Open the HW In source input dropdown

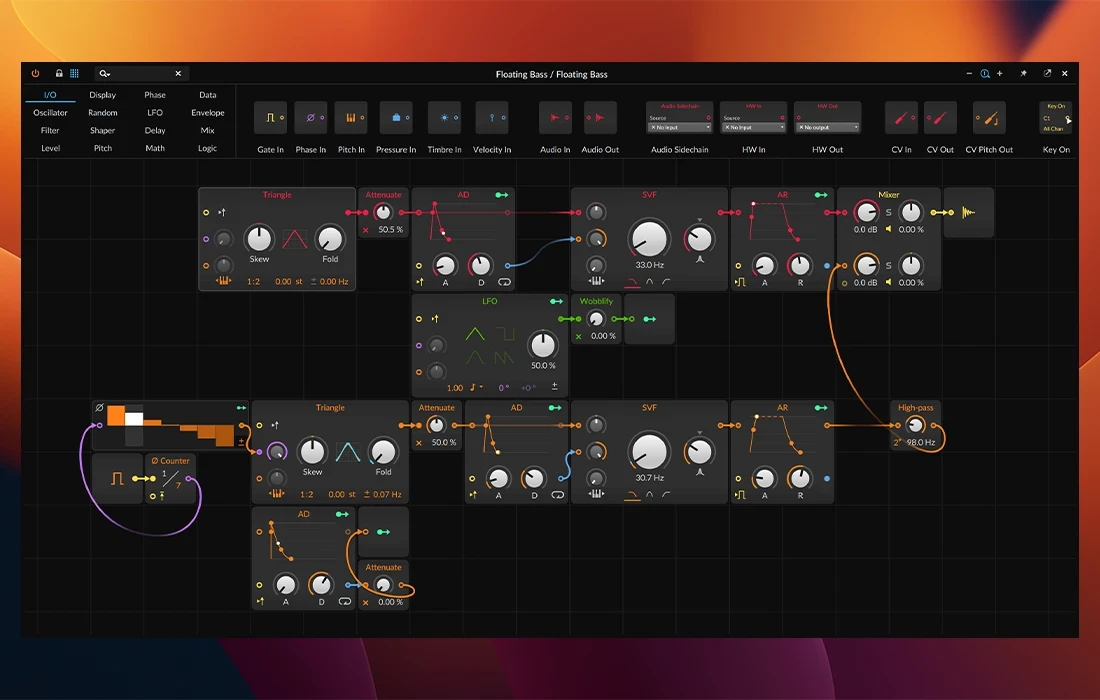[x=753, y=127]
